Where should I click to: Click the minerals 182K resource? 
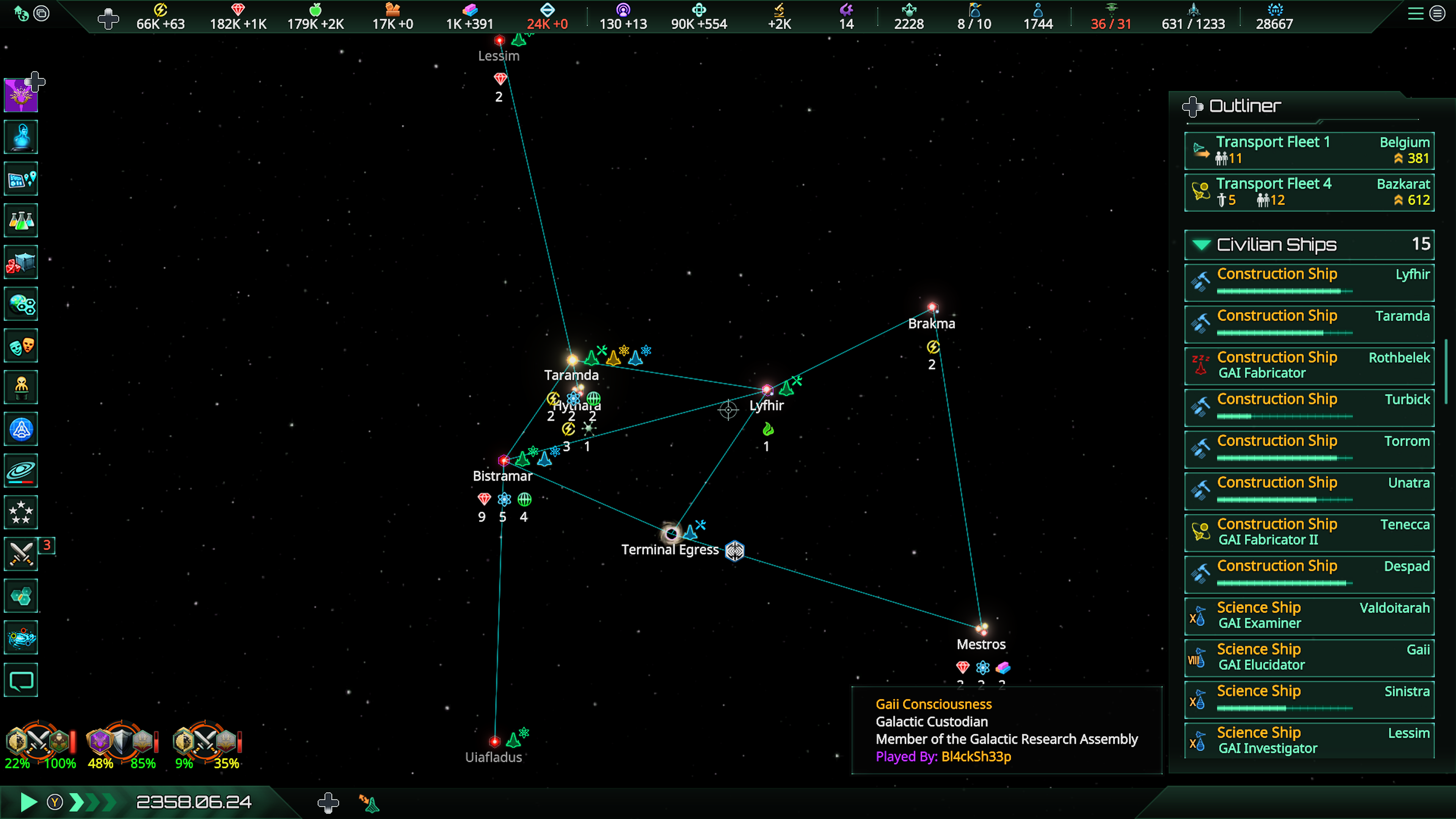coord(238,17)
